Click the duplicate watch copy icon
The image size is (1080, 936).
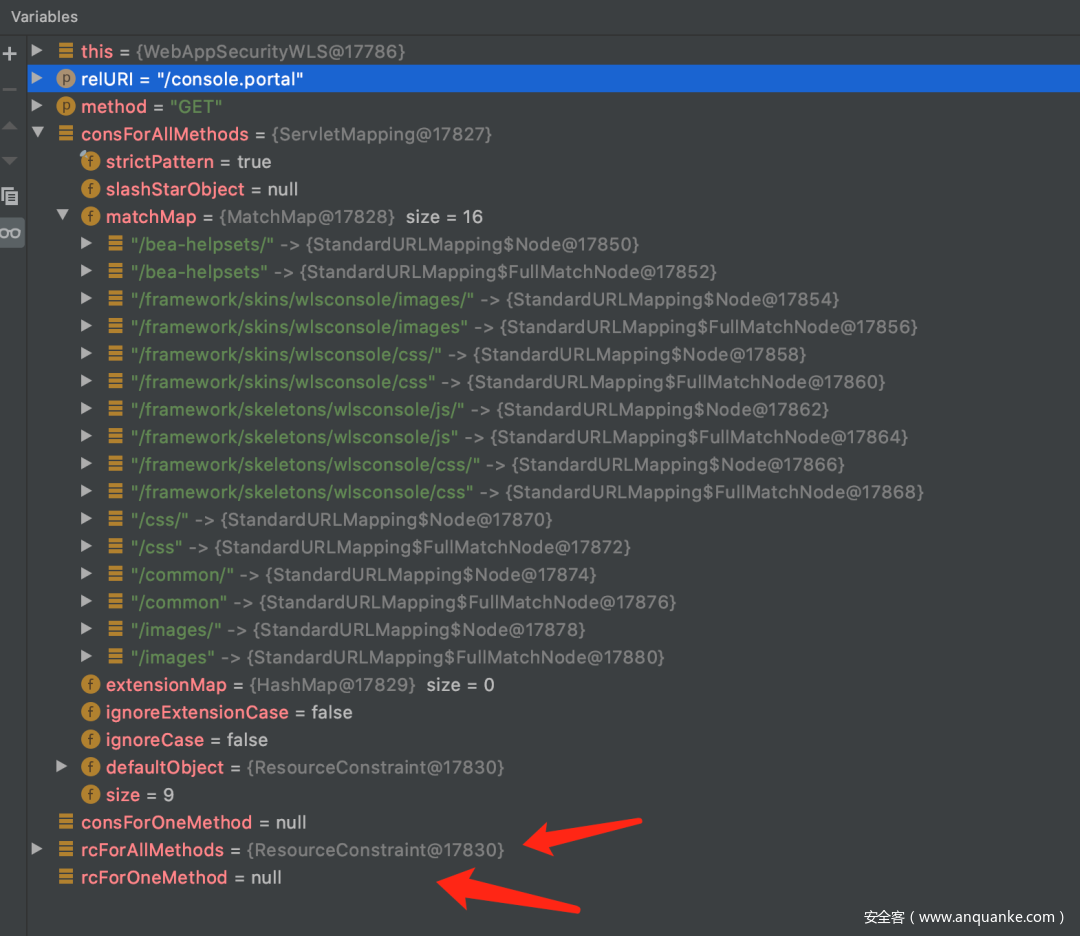[x=10, y=196]
